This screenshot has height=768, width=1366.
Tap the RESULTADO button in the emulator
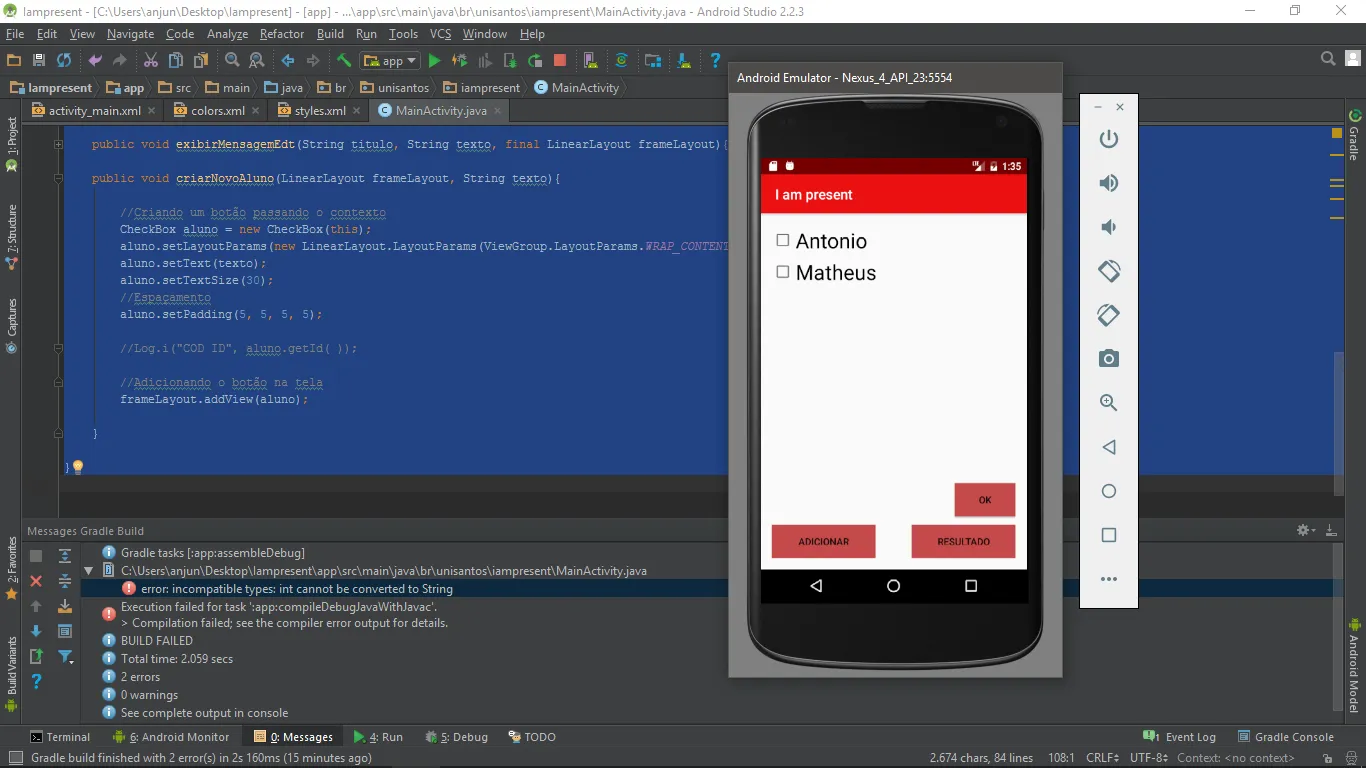point(963,542)
